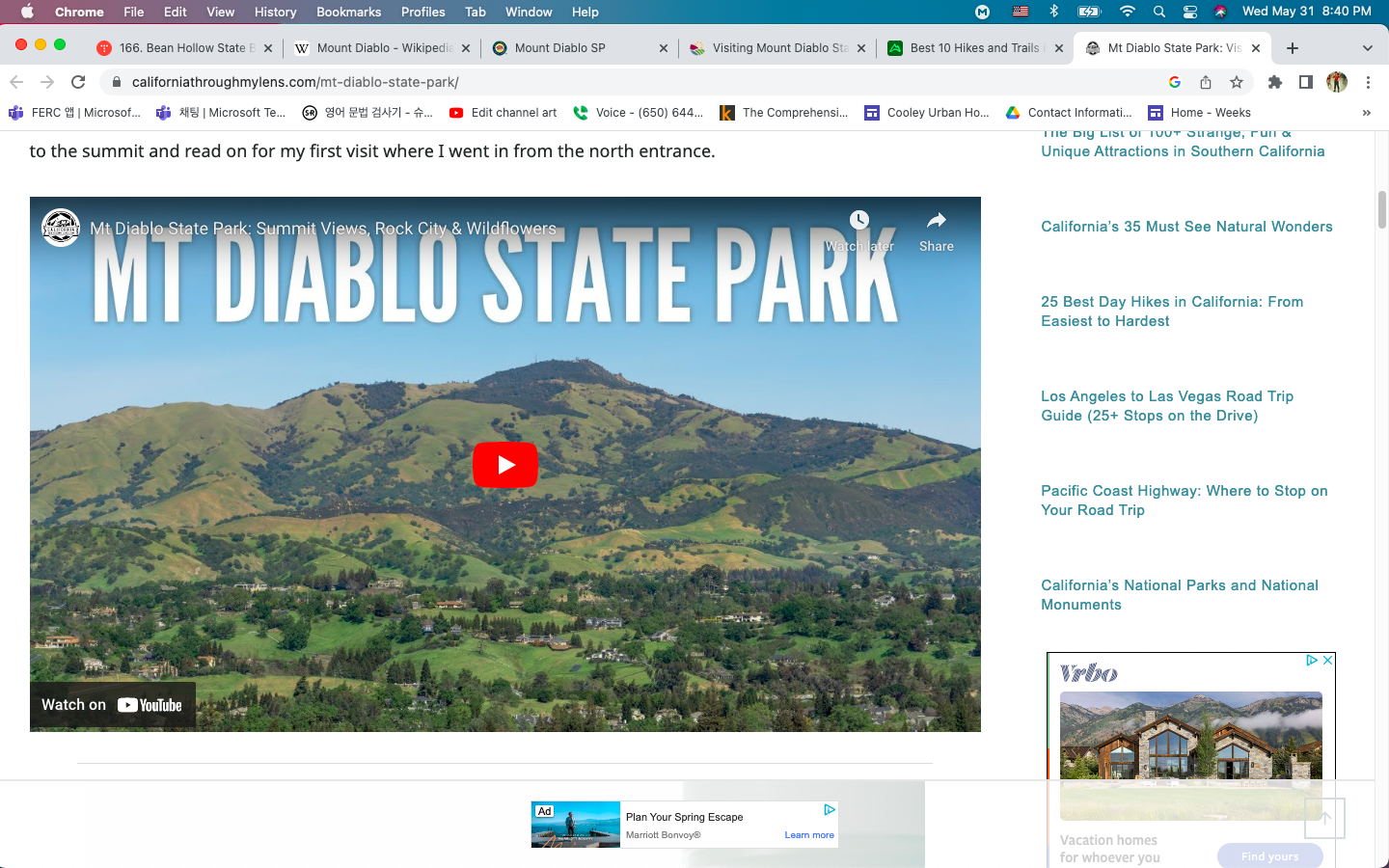Click the address bar URL

click(295, 82)
